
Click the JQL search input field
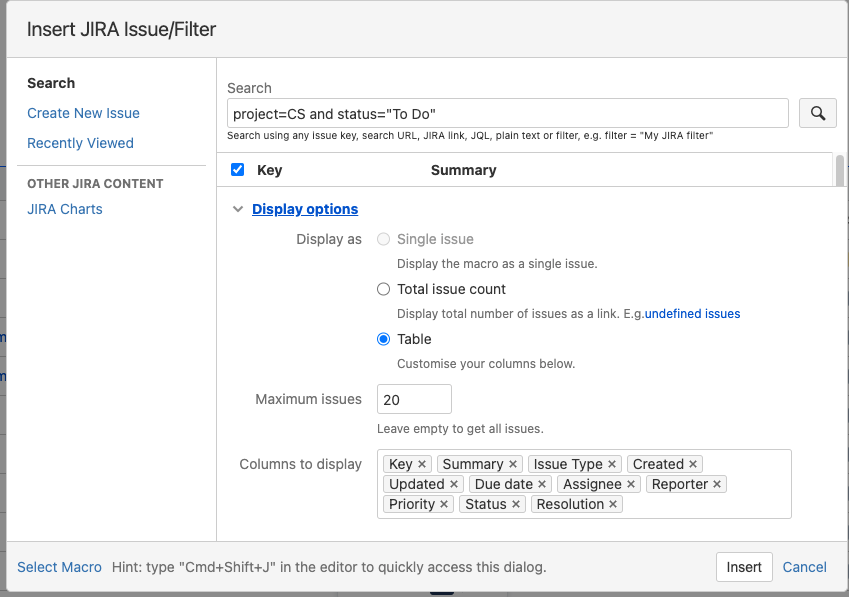coord(507,114)
